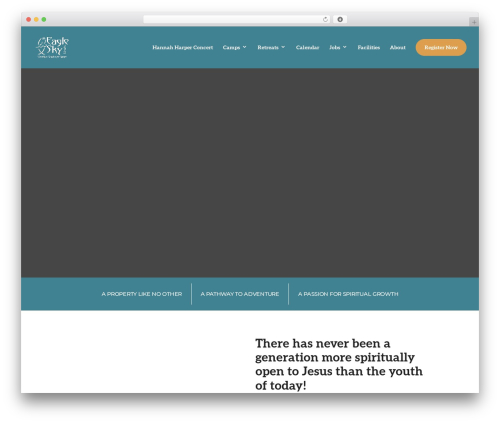Navigate to the Facilities page
Image resolution: width=500 pixels, height=423 pixels.
point(369,47)
